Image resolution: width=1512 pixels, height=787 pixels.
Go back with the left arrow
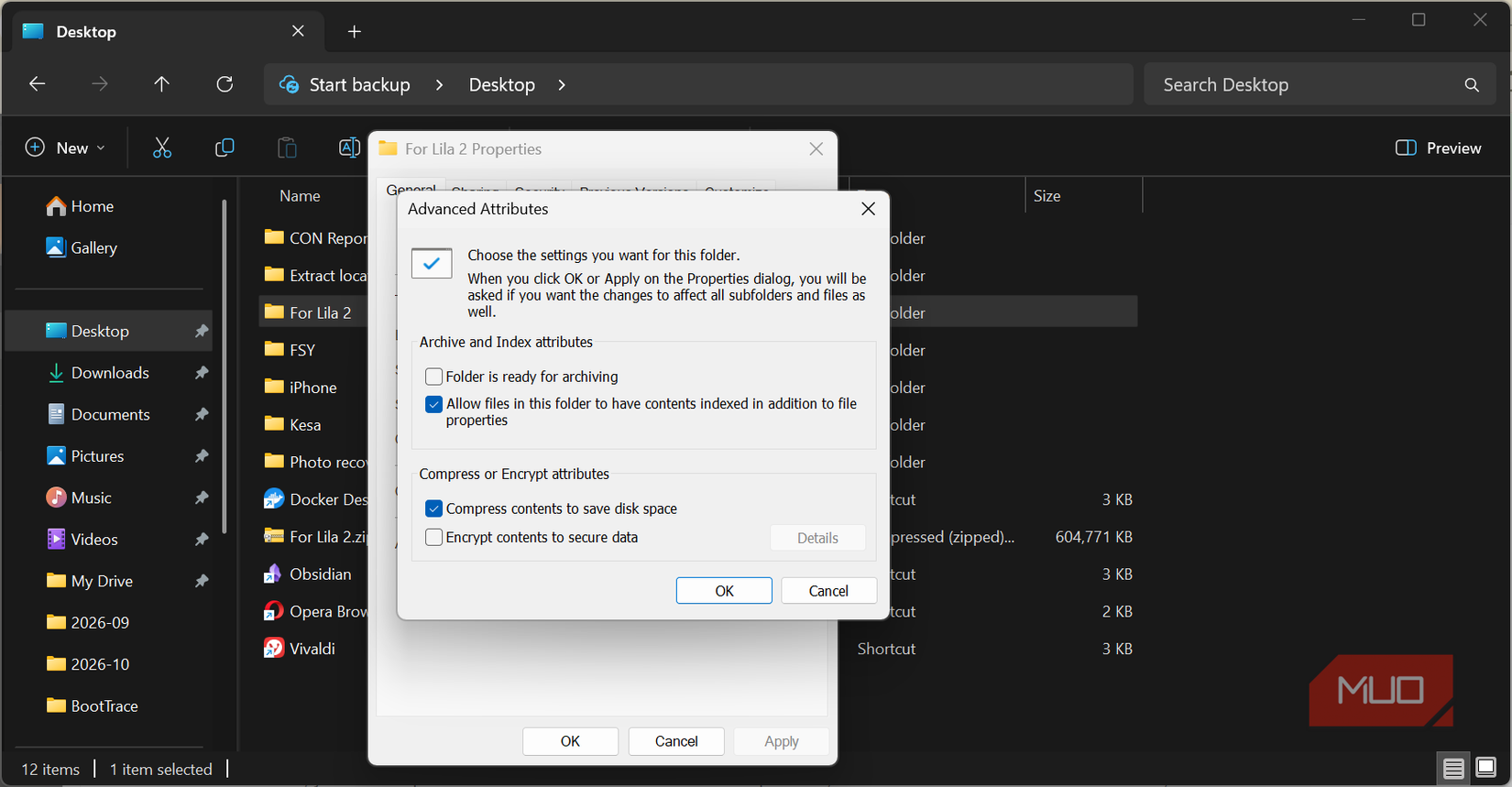pos(38,84)
